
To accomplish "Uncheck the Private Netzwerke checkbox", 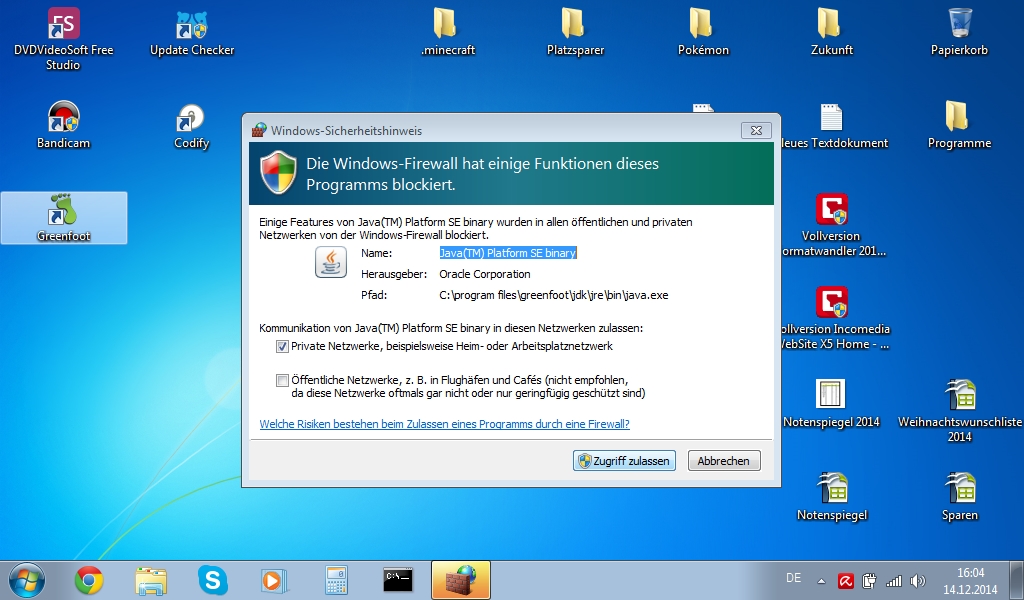I will click(x=282, y=347).
